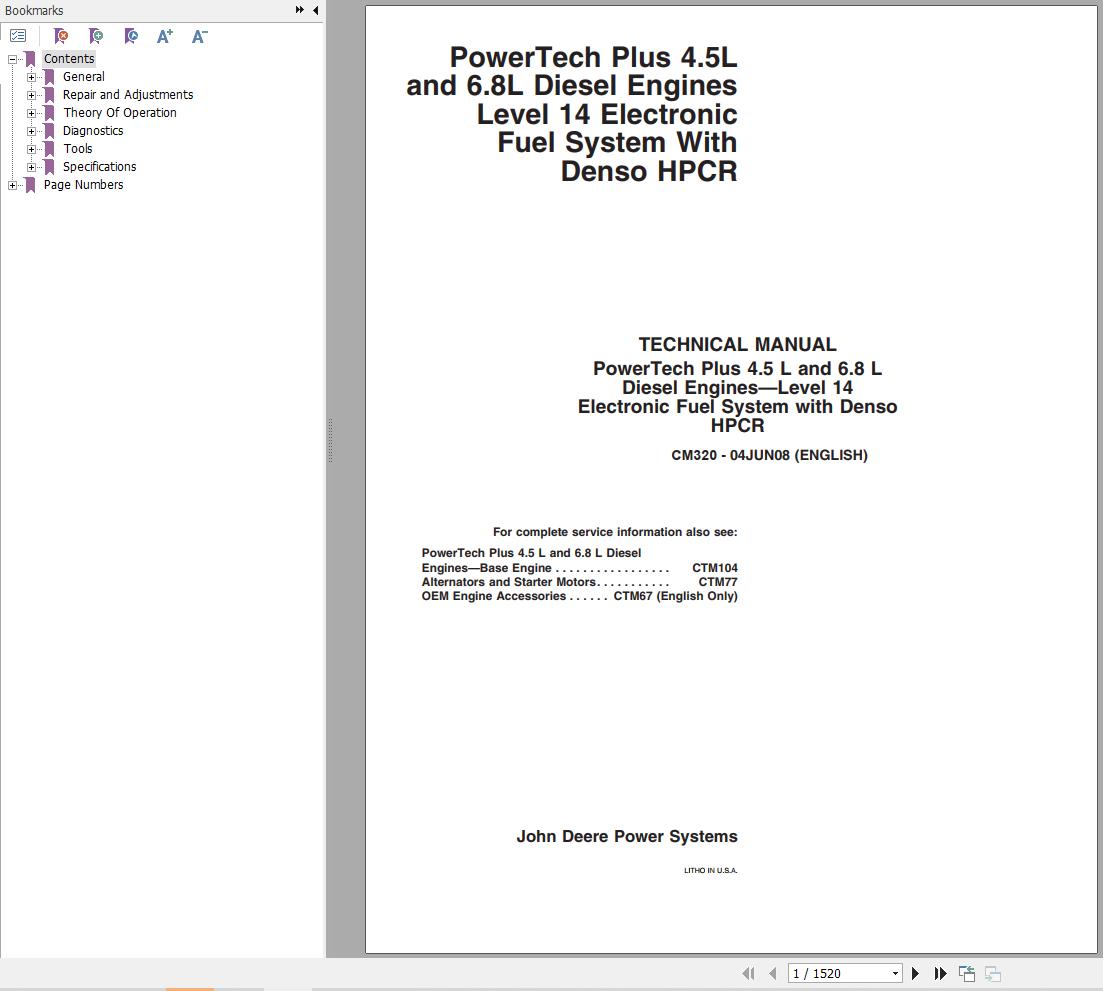The image size is (1103, 991).
Task: Expand the Repair and Adjustments bookmark
Action: coord(31,95)
